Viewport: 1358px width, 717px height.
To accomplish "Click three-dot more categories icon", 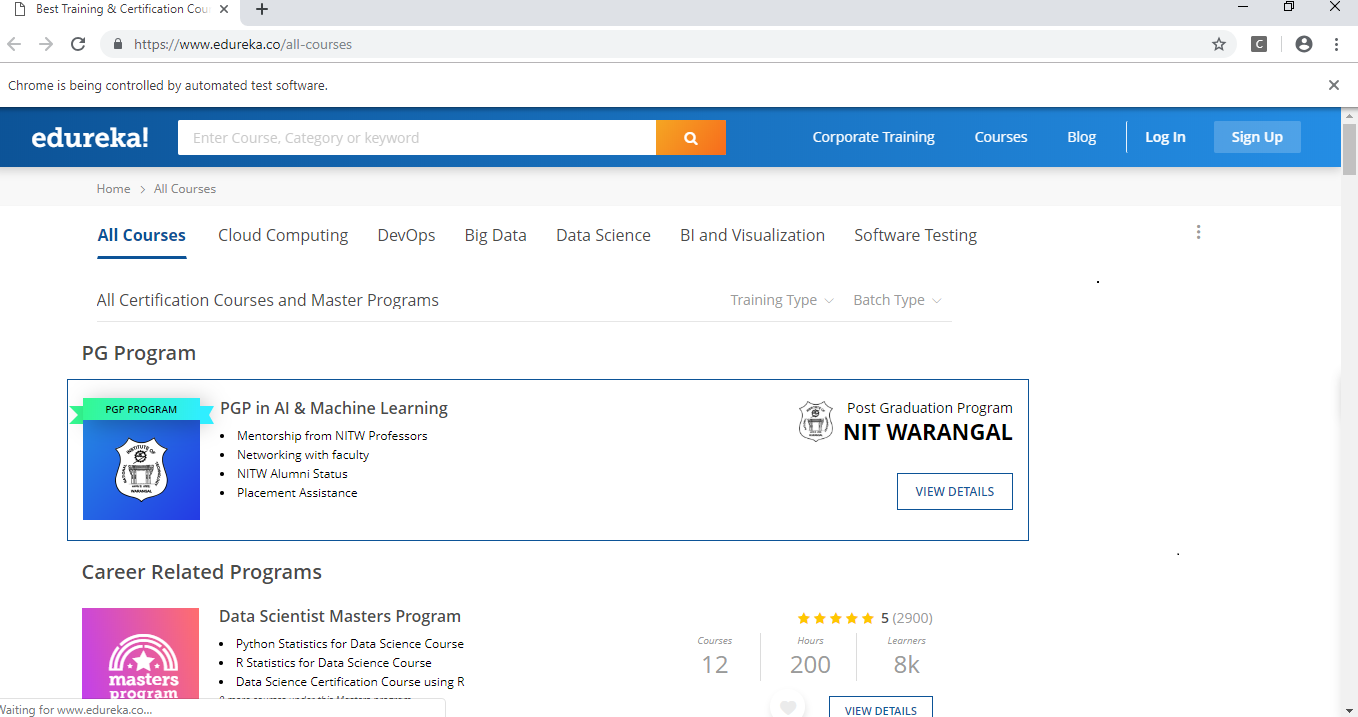I will 1198,233.
